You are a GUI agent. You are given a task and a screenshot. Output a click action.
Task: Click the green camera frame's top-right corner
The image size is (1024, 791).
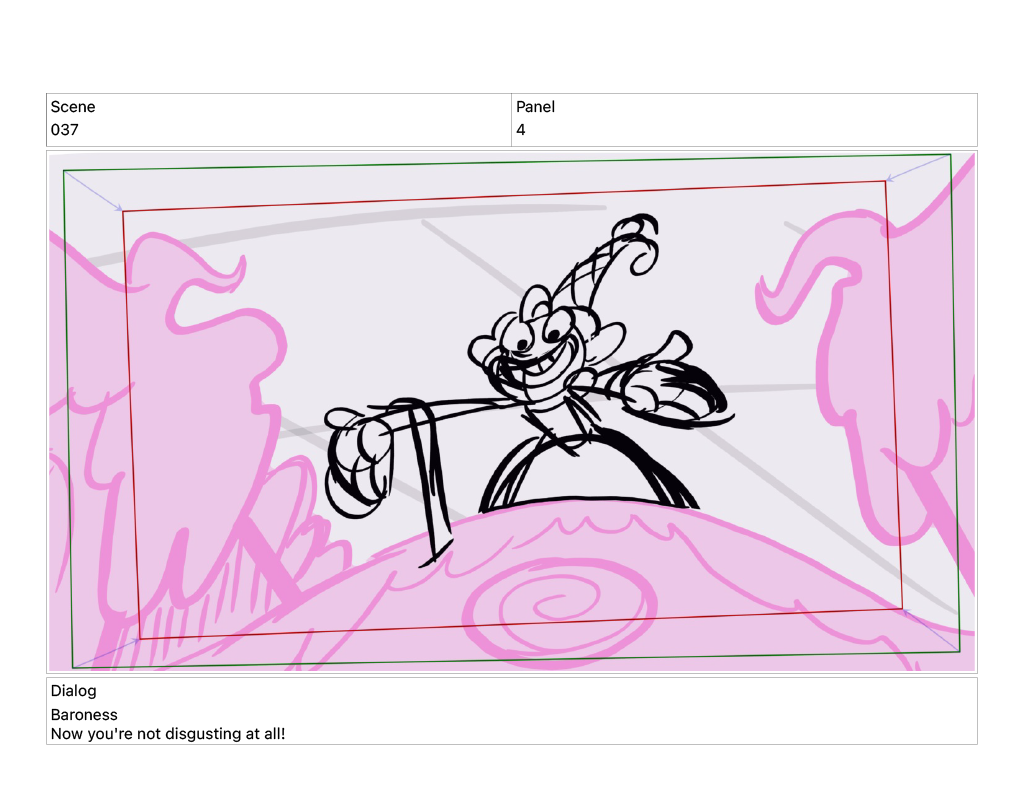(949, 155)
